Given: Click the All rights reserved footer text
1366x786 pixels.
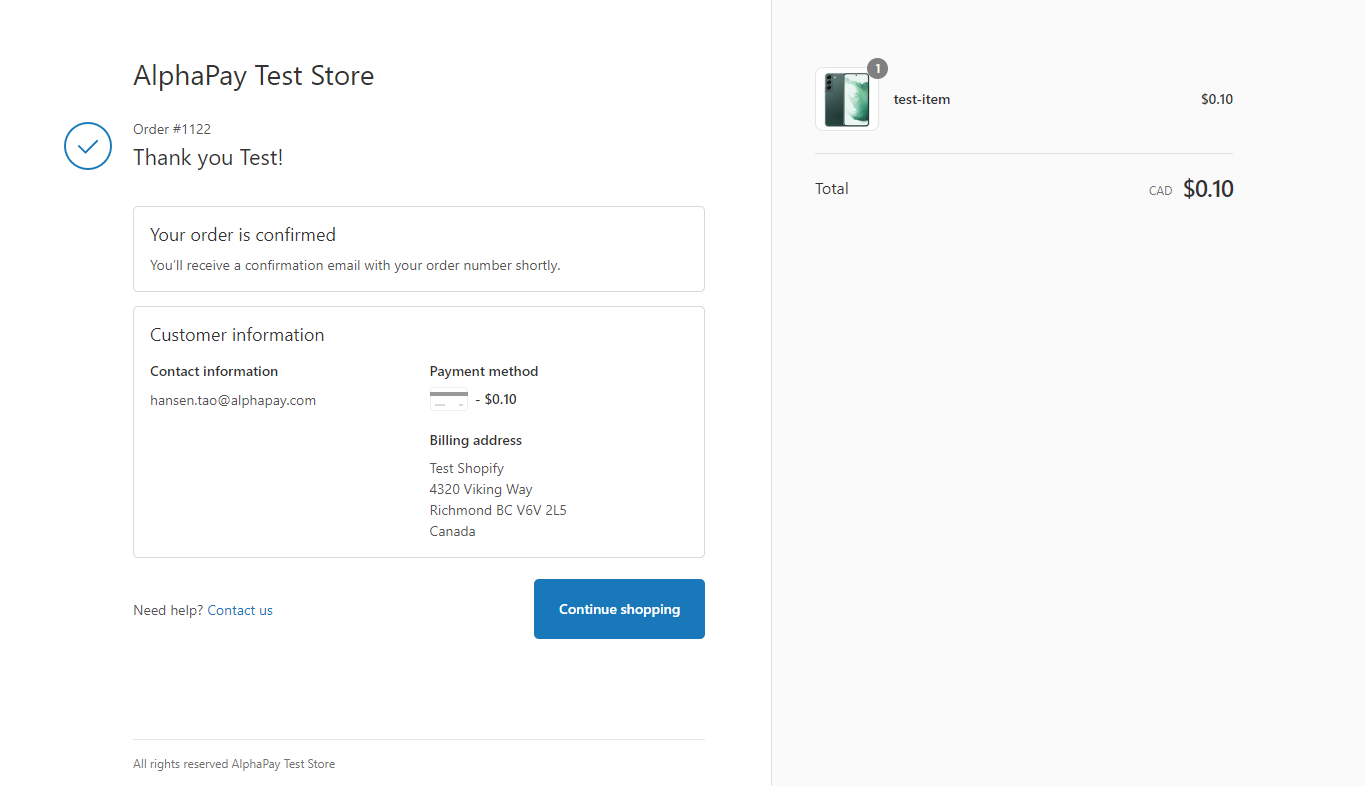Looking at the screenshot, I should 234,764.
